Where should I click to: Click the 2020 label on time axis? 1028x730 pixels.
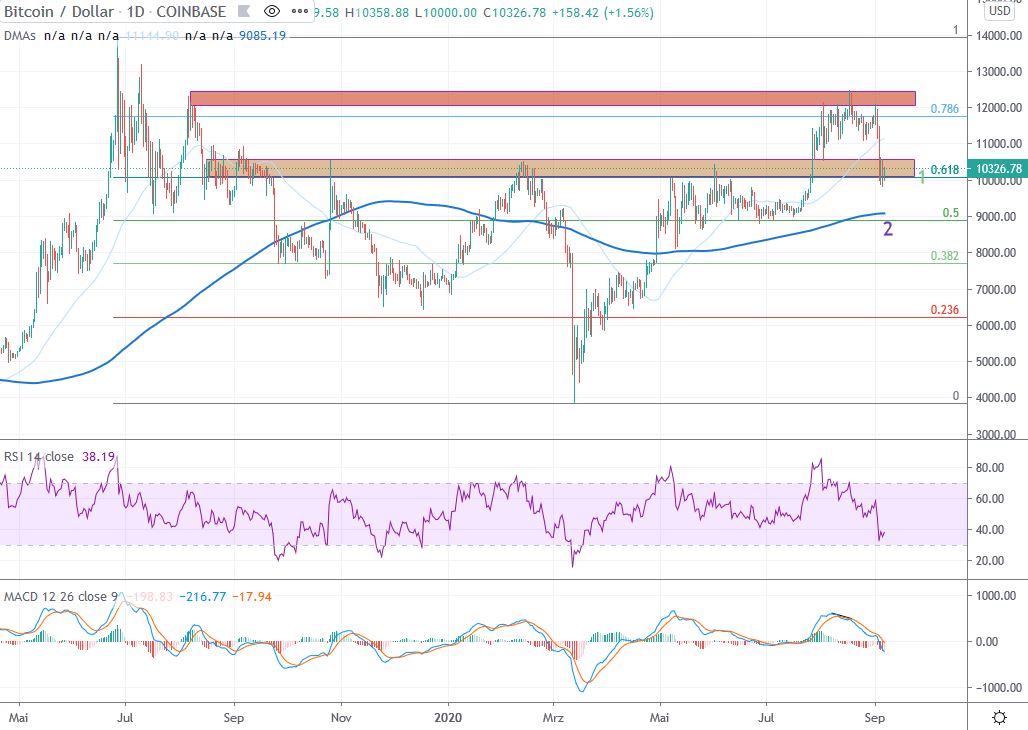pyautogui.click(x=448, y=716)
